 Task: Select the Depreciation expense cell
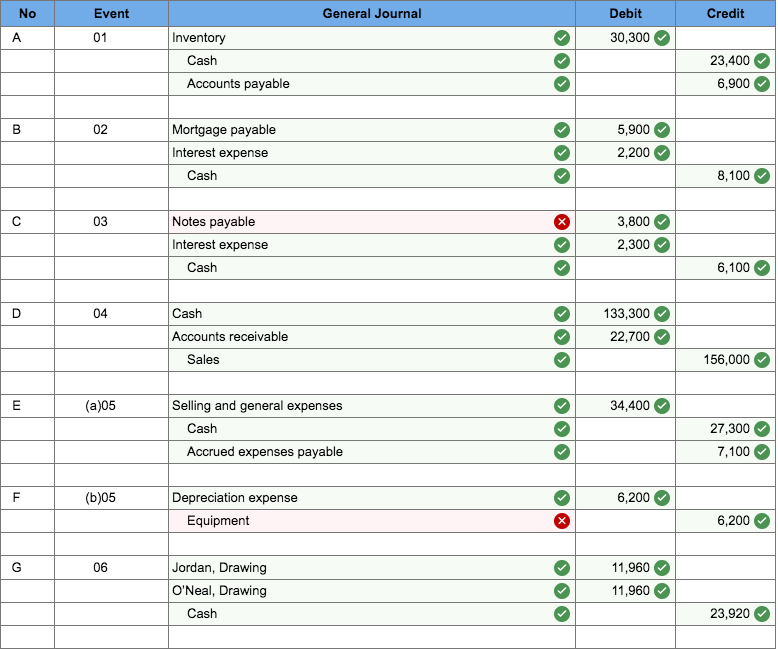(372, 498)
